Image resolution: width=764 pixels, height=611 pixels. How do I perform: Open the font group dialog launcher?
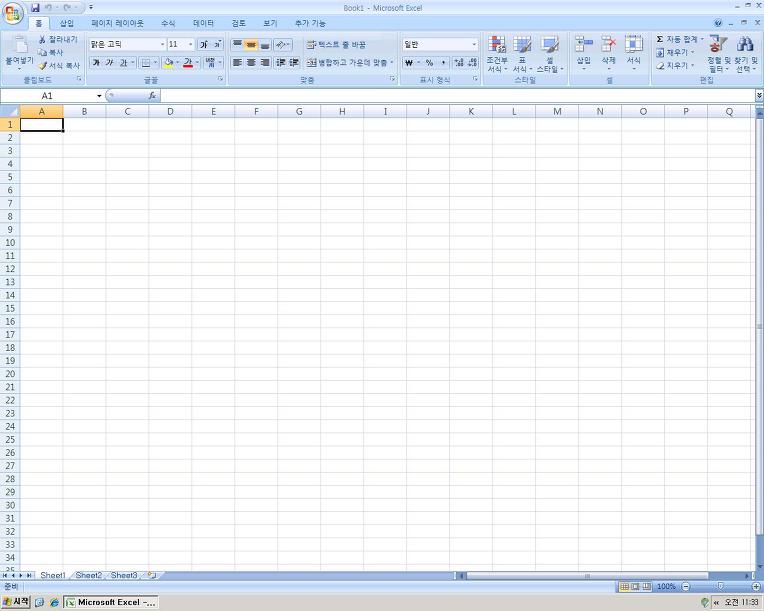point(220,78)
